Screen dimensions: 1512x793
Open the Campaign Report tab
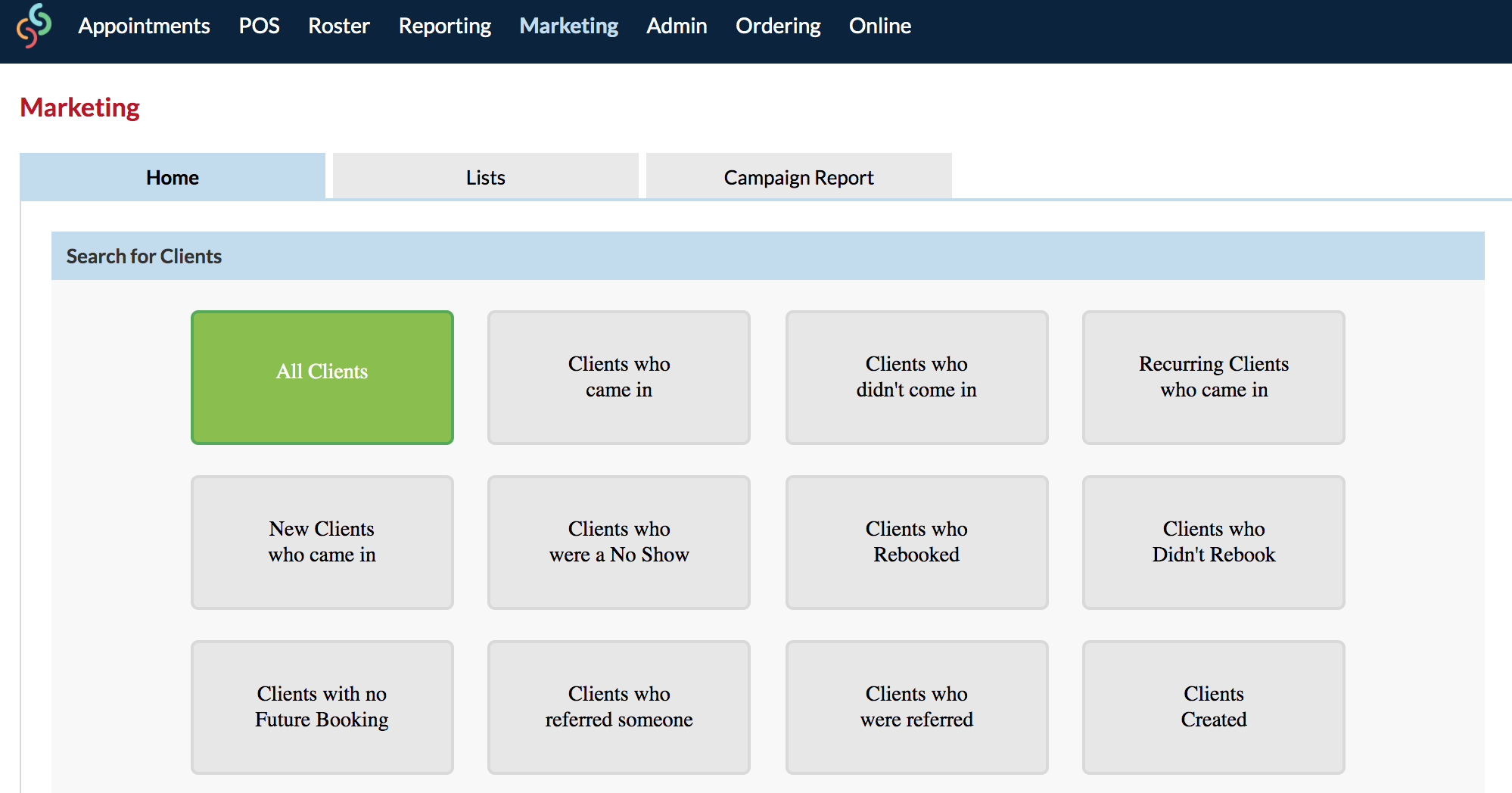click(799, 177)
